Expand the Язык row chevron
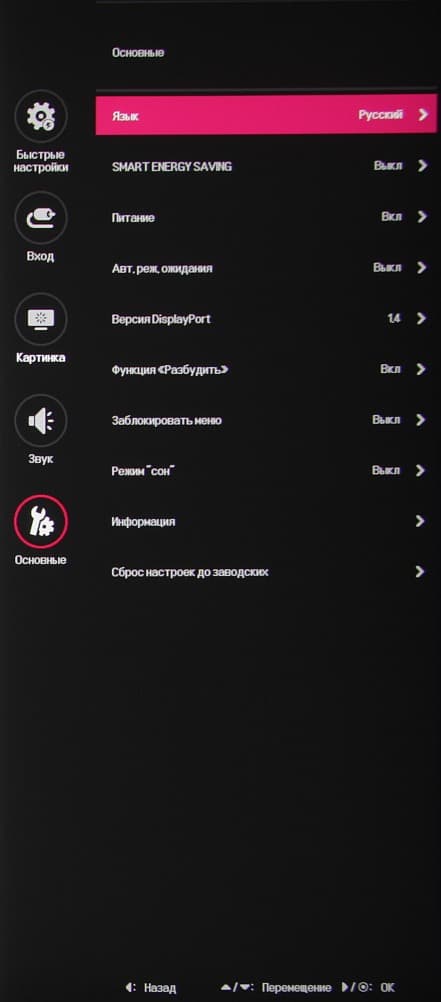The image size is (441, 1002). 422,115
